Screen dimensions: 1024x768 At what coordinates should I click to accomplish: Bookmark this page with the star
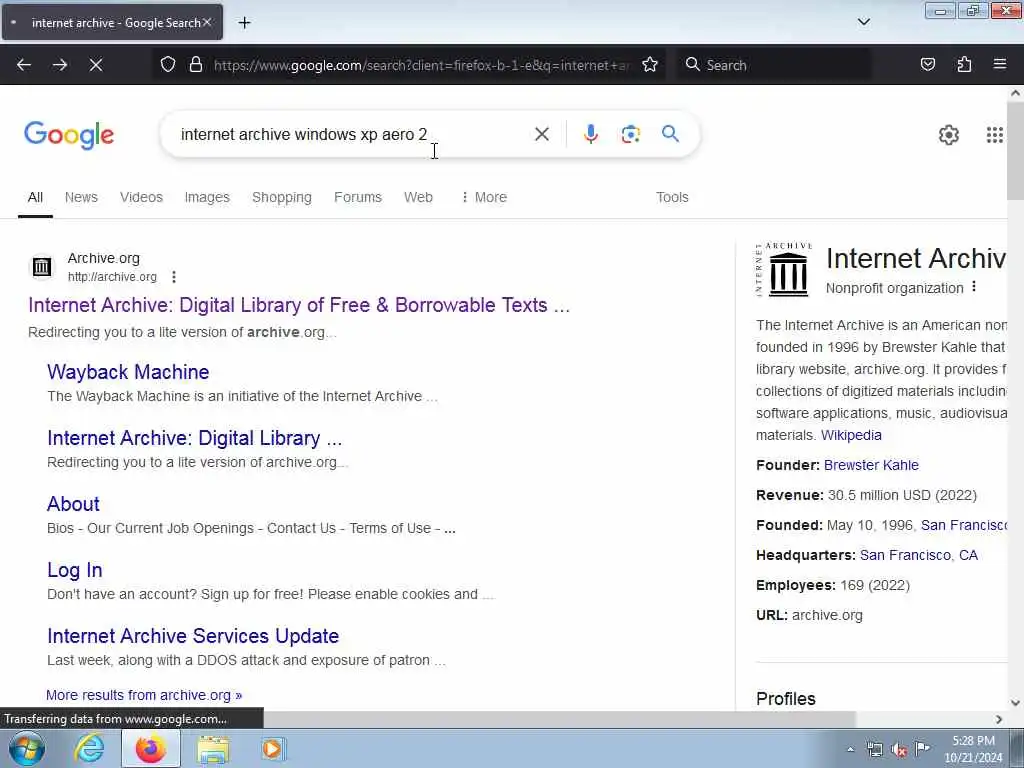click(x=649, y=65)
